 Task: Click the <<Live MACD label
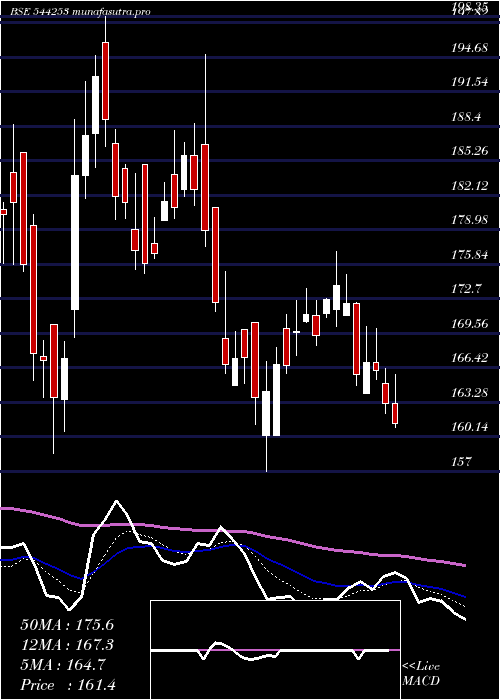click(421, 674)
